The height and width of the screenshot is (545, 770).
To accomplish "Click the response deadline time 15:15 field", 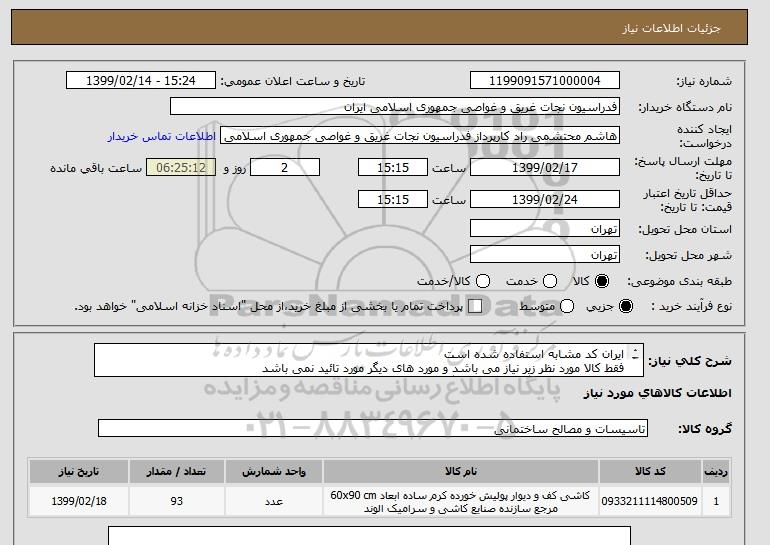I will pyautogui.click(x=393, y=167).
